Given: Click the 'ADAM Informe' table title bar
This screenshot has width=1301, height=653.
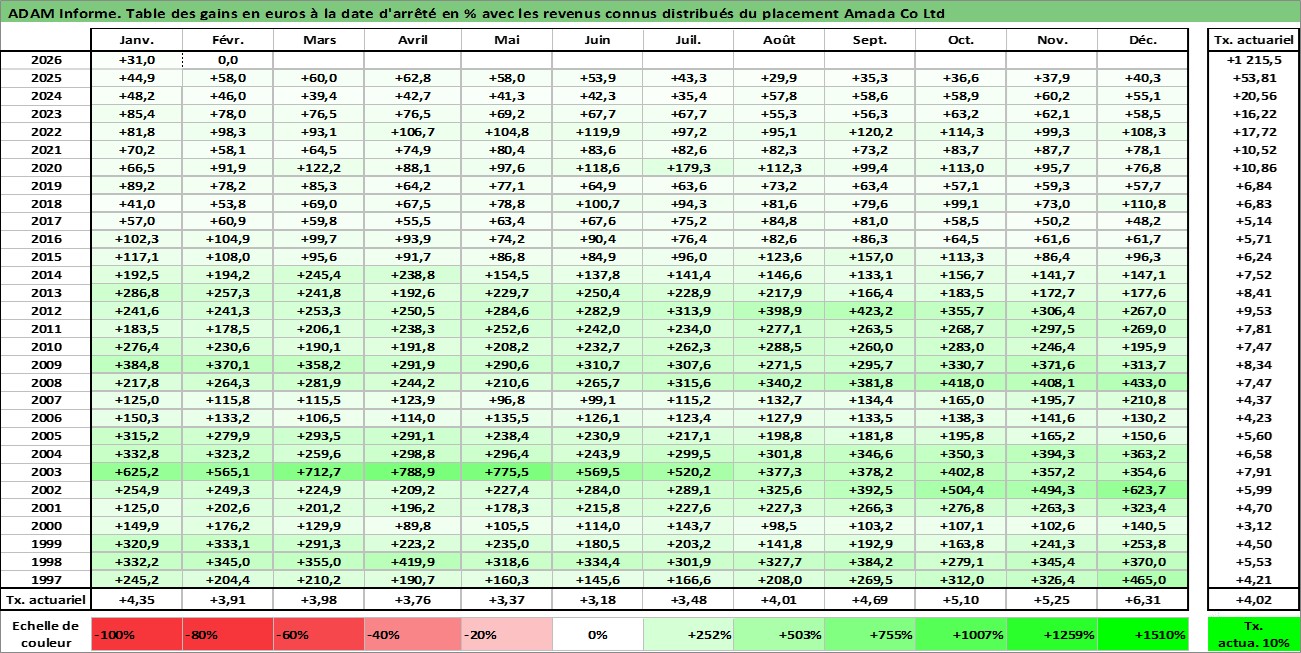Looking at the screenshot, I should (x=650, y=13).
